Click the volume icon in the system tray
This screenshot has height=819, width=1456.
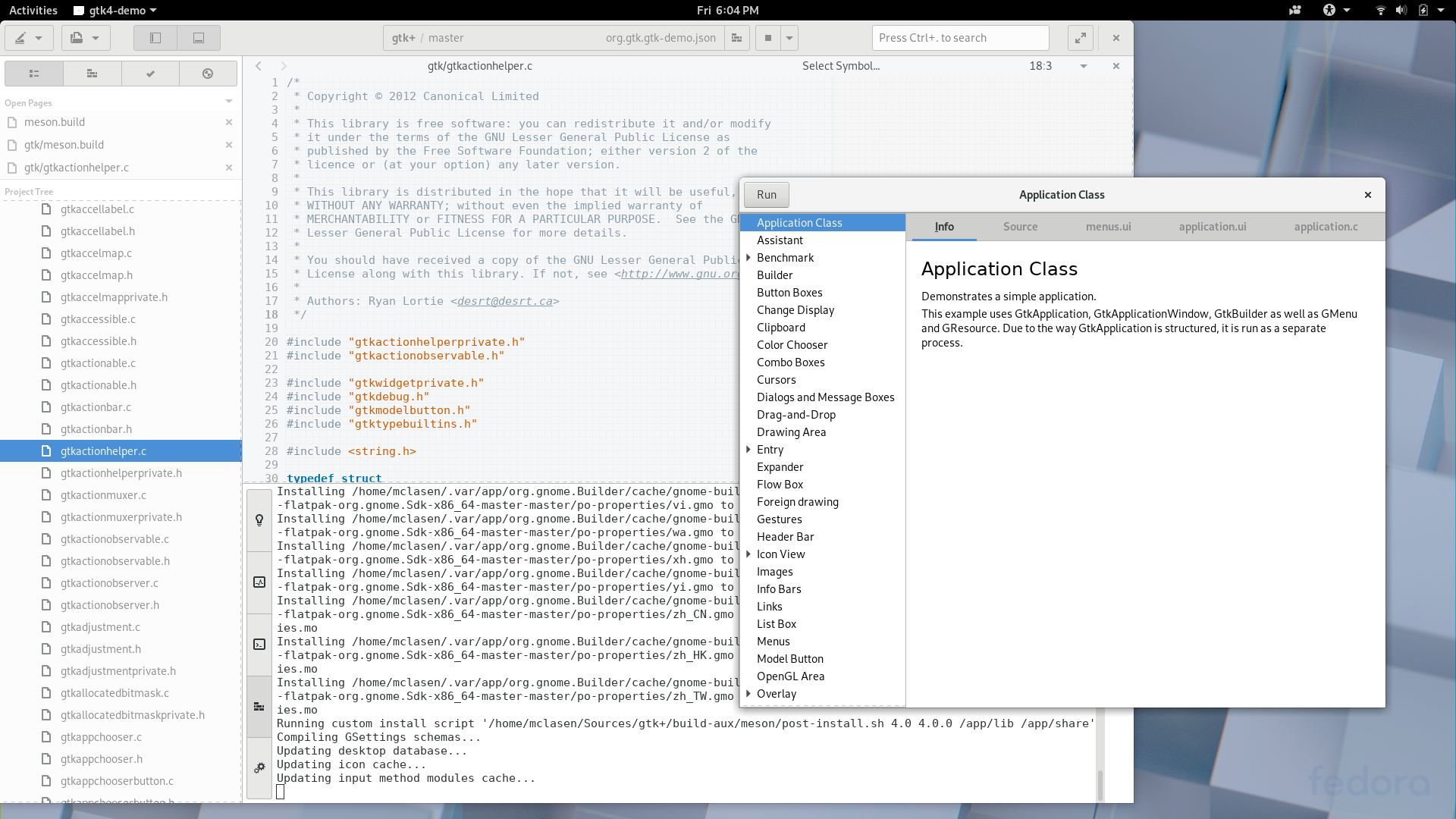pyautogui.click(x=1401, y=11)
